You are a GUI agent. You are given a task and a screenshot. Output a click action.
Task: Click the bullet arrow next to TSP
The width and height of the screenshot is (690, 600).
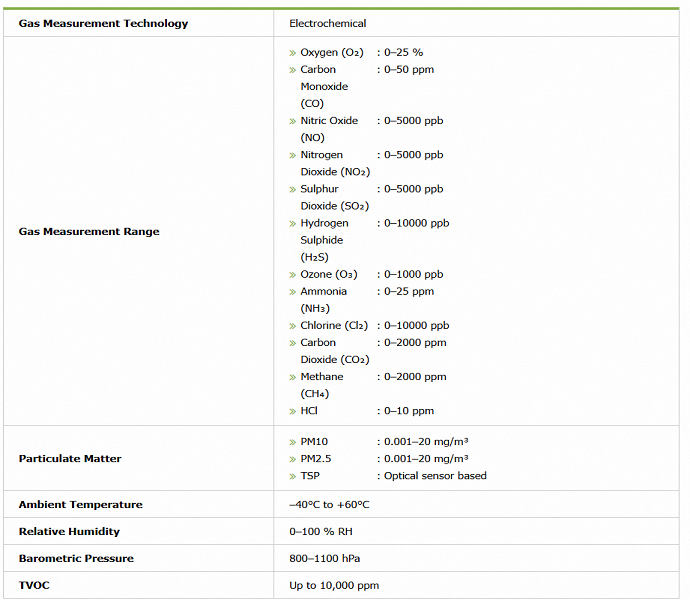click(x=293, y=476)
